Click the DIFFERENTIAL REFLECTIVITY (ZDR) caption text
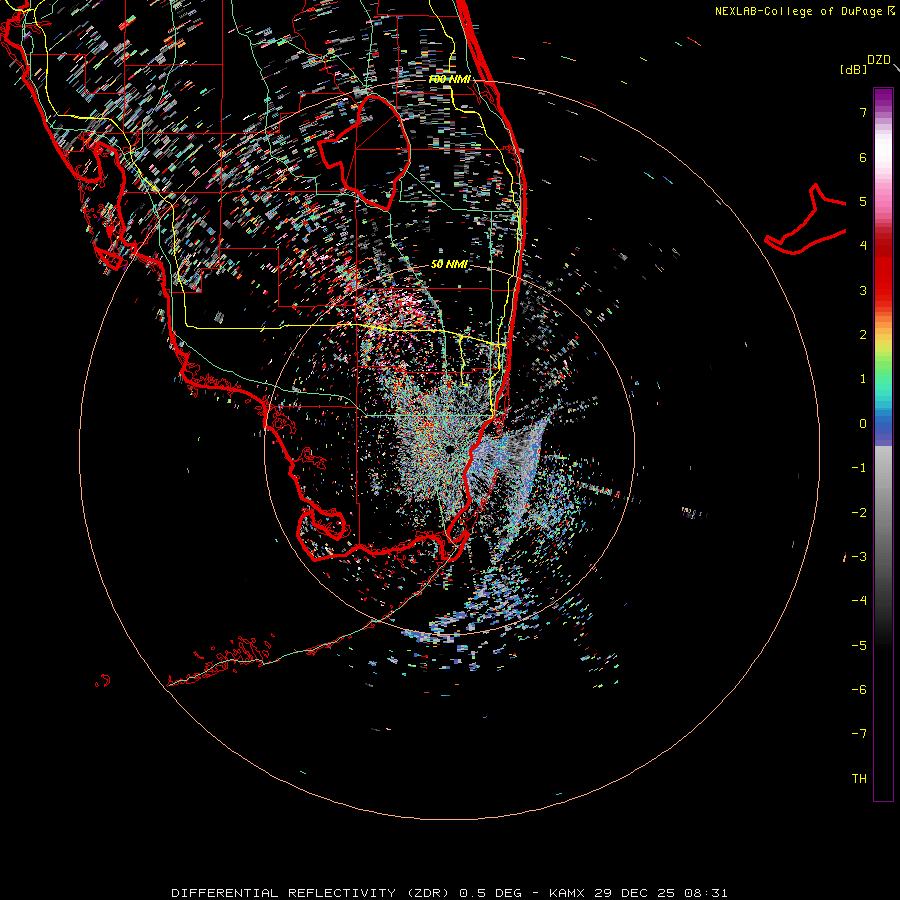The height and width of the screenshot is (900, 900). [x=313, y=893]
